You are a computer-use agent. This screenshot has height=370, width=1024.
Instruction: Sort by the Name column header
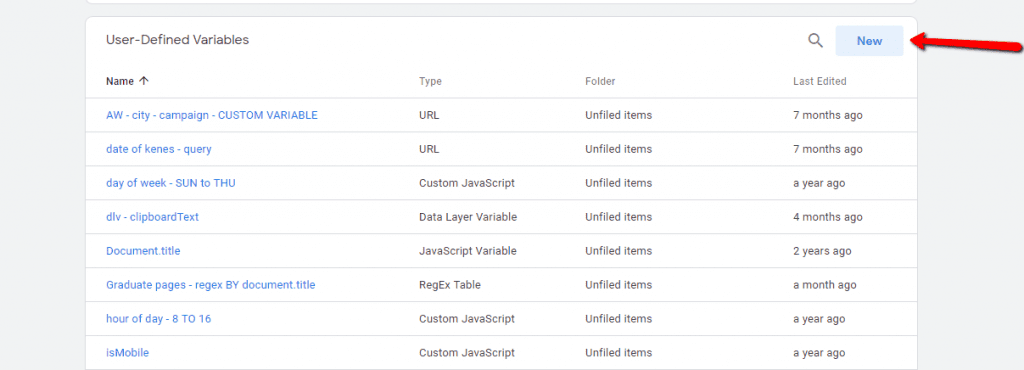120,82
